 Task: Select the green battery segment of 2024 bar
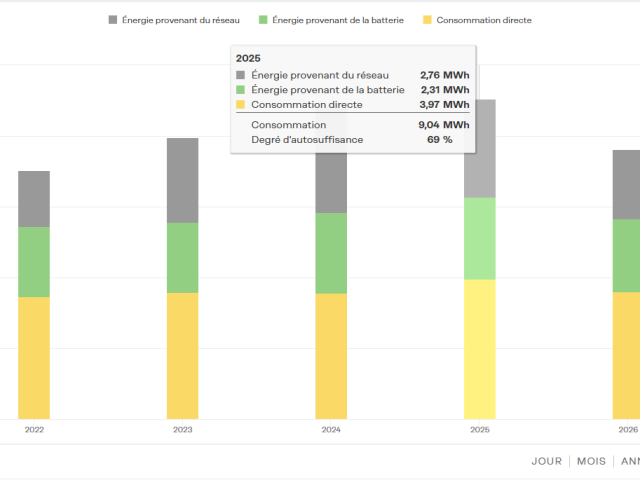pyautogui.click(x=331, y=253)
